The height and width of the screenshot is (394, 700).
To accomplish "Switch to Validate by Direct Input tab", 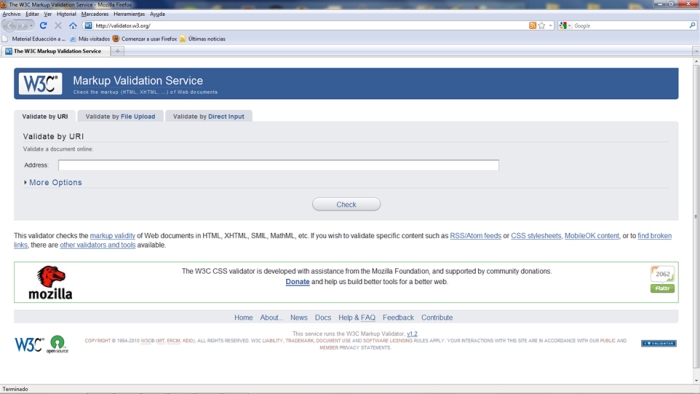I will pos(208,116).
